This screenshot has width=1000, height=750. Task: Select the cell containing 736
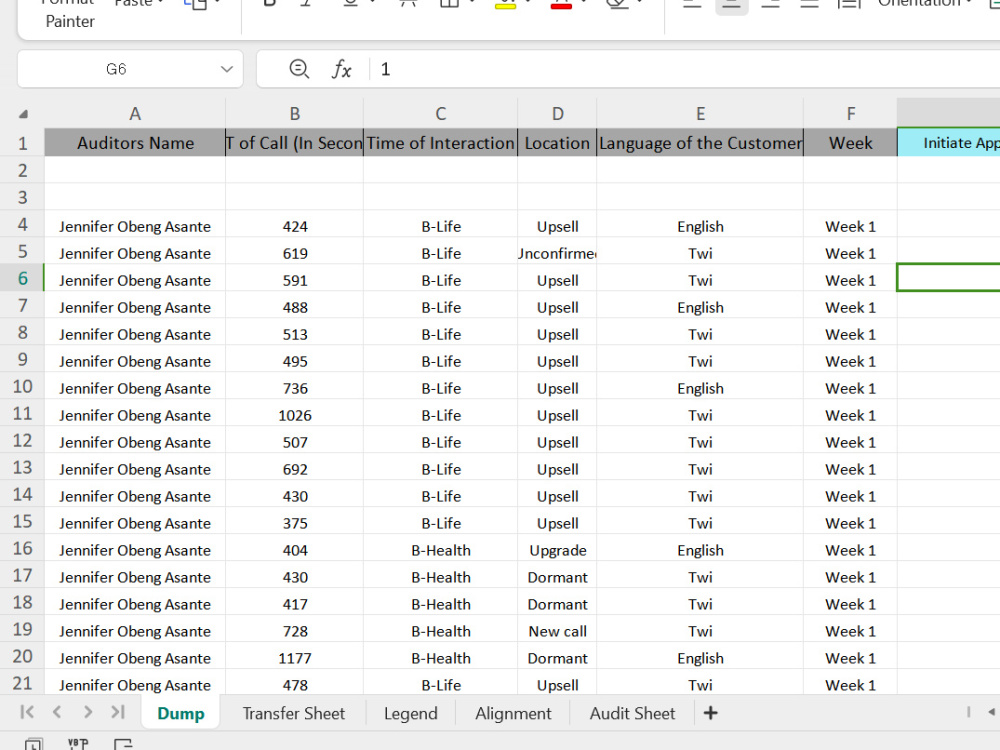[x=295, y=388]
